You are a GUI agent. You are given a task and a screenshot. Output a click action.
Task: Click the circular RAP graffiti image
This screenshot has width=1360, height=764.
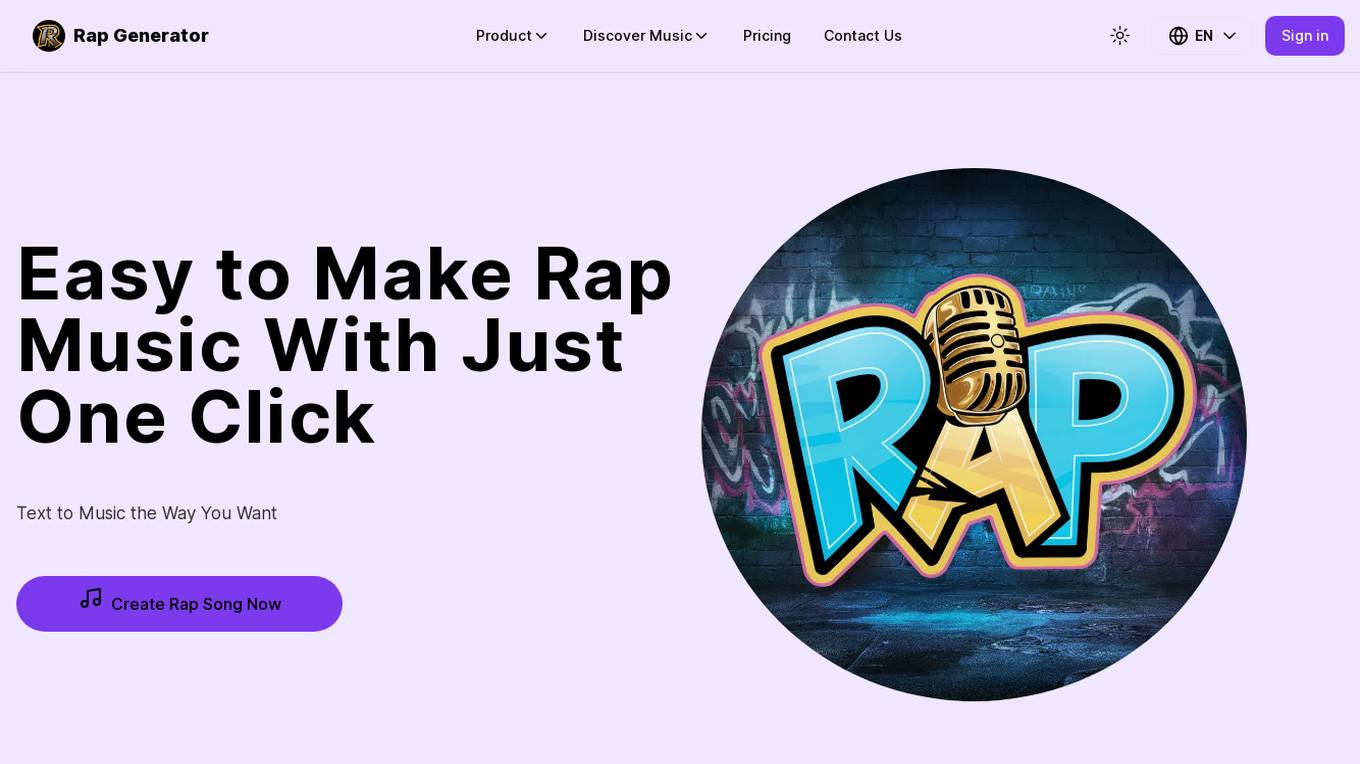click(974, 434)
